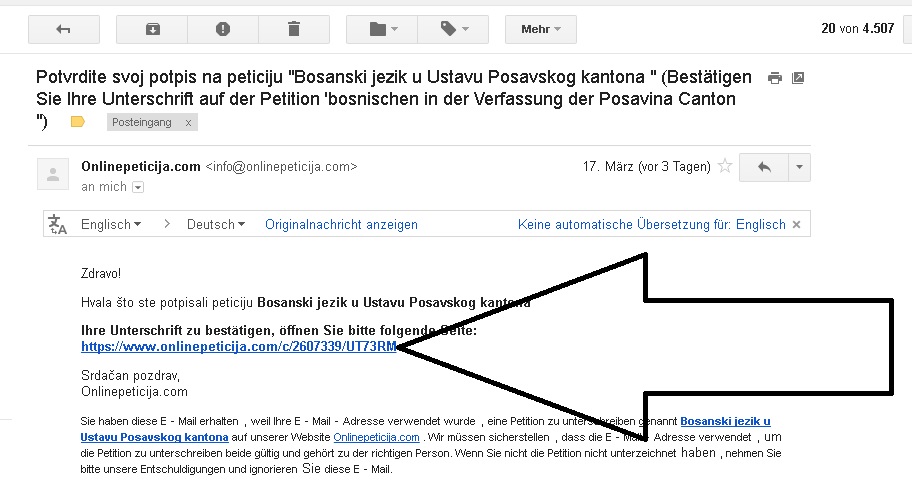This screenshot has height=502, width=912.
Task: Show details dropdown next to 'an mich'
Action: 138,187
